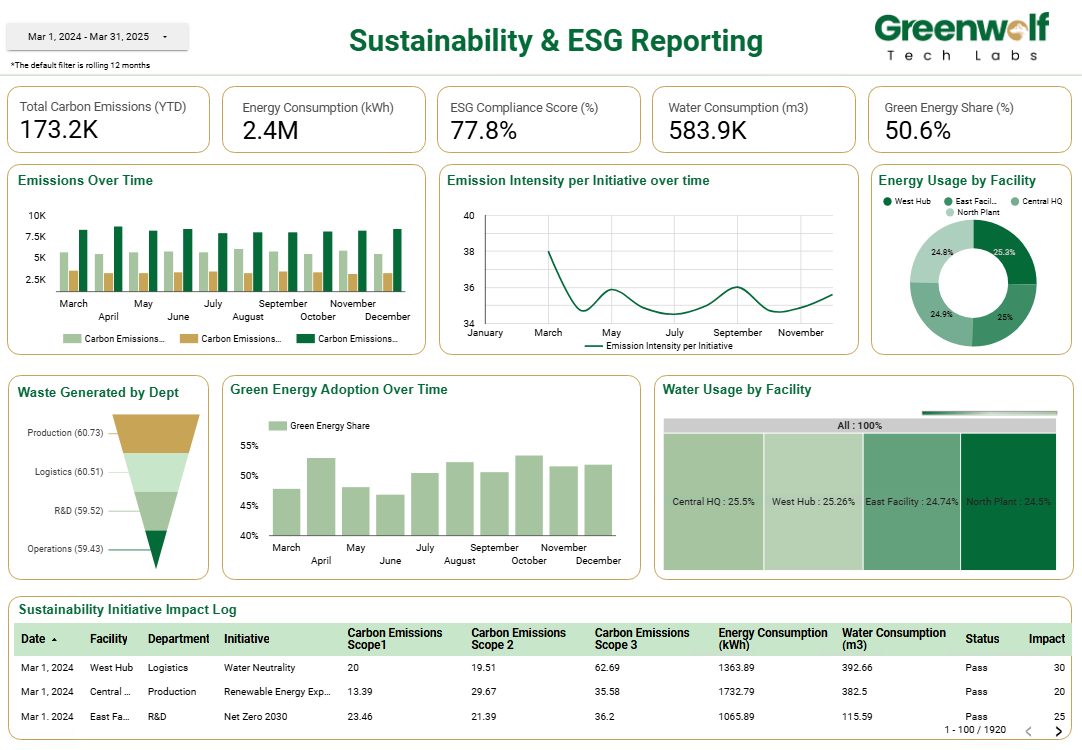Click the Production funnel segment
Viewport: 1082px width, 750px height.
pyautogui.click(x=156, y=433)
